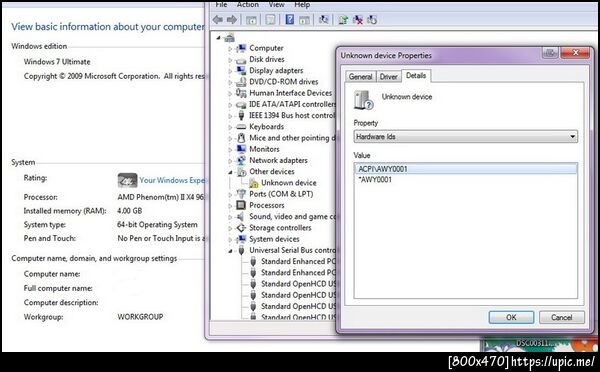
Task: Expand the System devices category
Action: pos(230,240)
